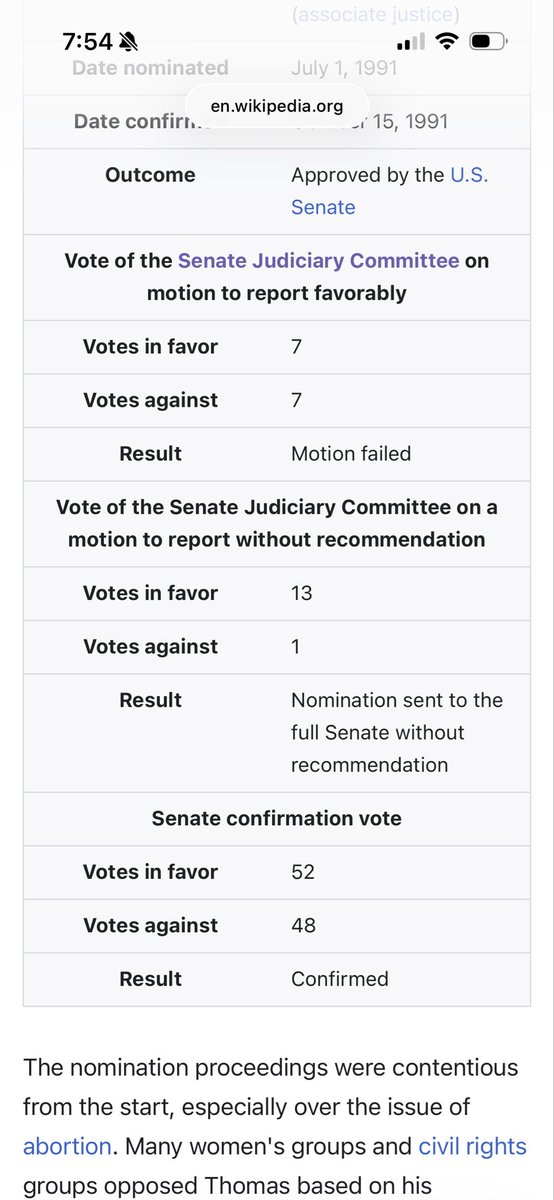The width and height of the screenshot is (554, 1200).
Task: Tap the Senate confirmation vote header
Action: (x=277, y=818)
